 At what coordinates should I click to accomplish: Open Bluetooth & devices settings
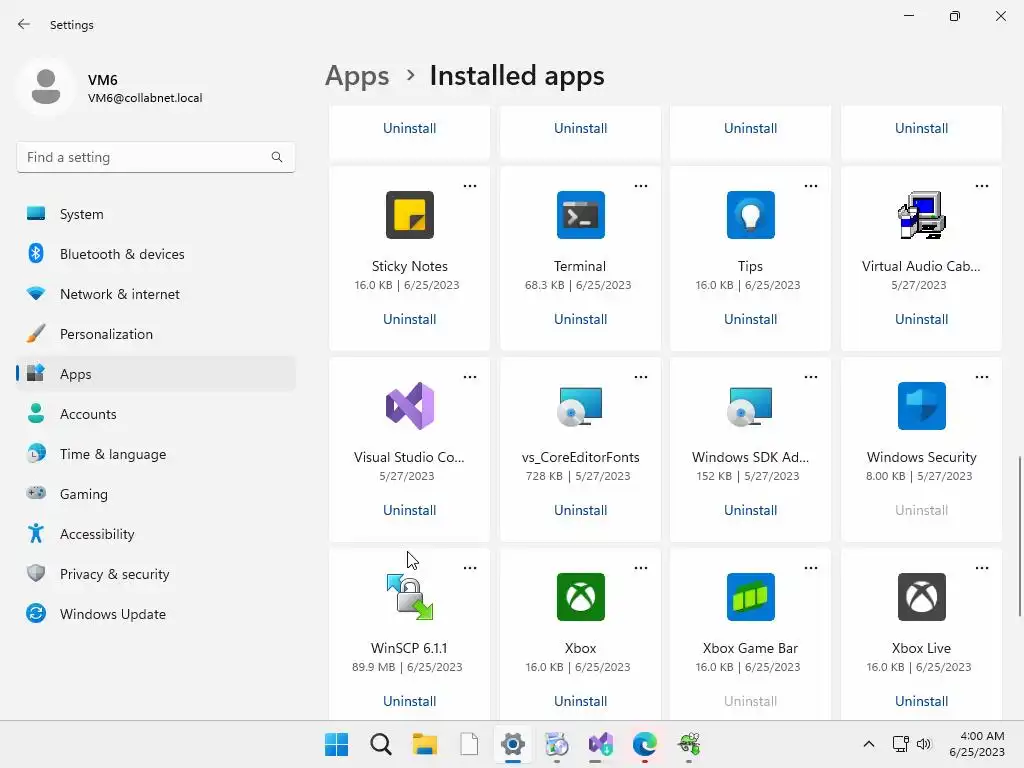pyautogui.click(x=156, y=254)
